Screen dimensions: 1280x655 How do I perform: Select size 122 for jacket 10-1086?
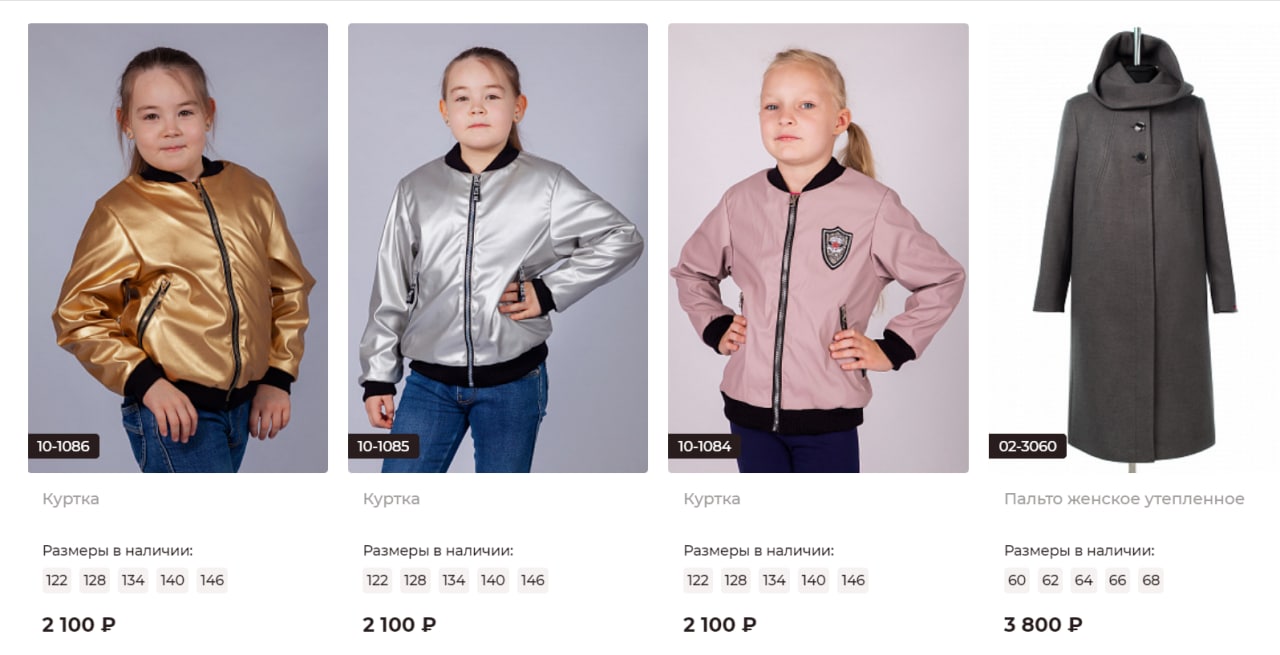tap(57, 581)
